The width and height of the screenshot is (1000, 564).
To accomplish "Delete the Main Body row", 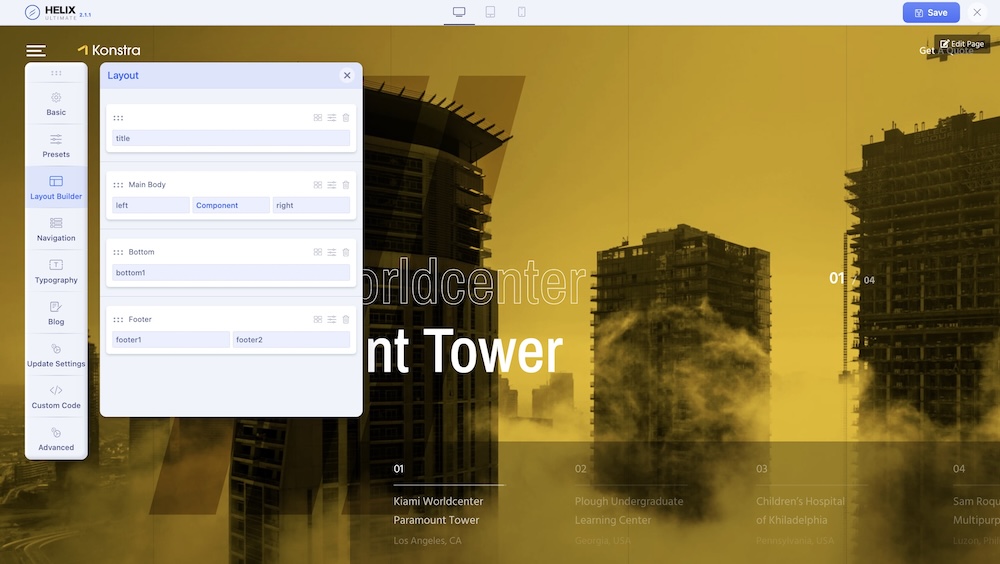I will point(346,185).
